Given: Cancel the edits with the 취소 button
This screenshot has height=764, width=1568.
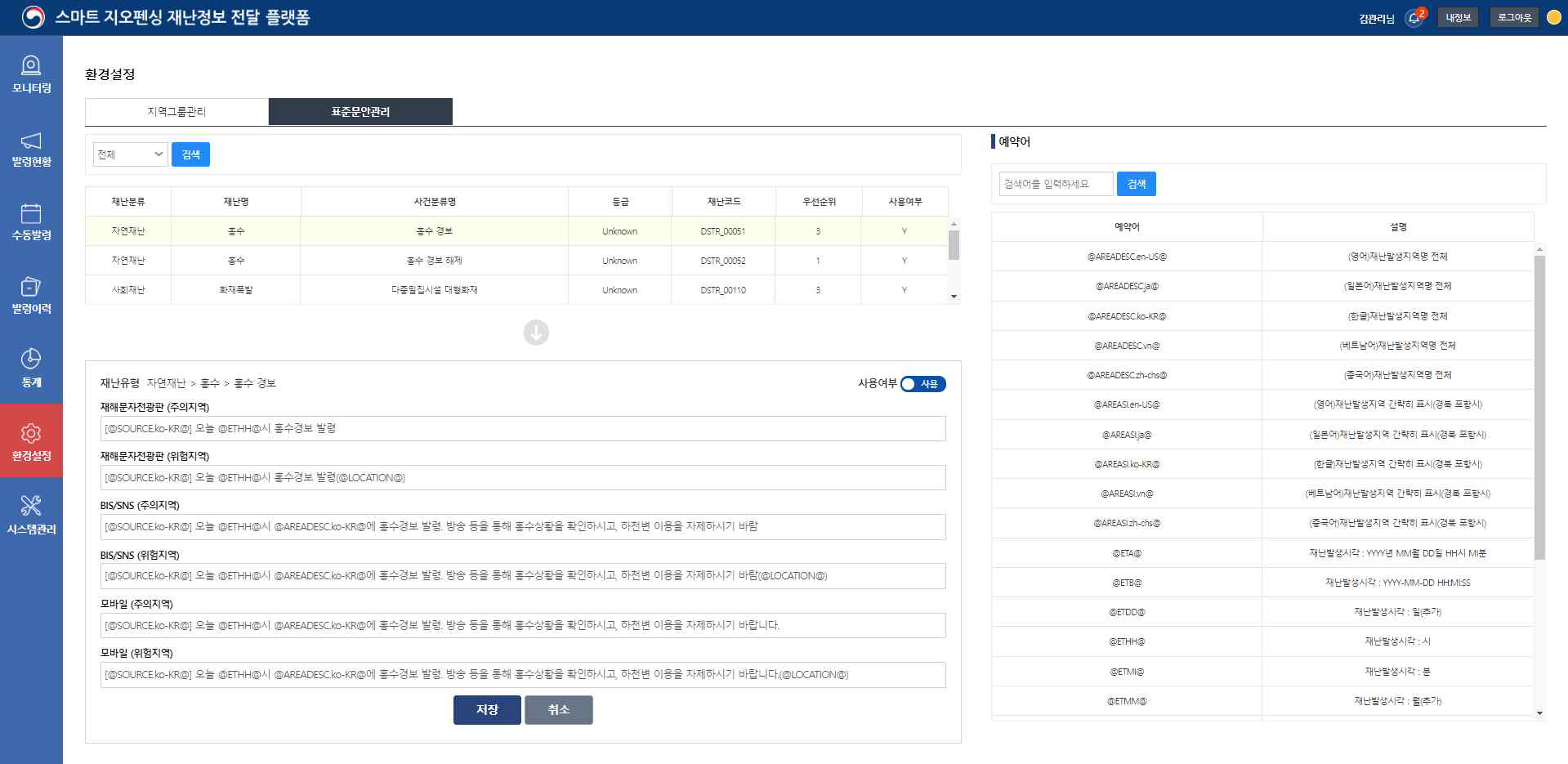Looking at the screenshot, I should 559,710.
